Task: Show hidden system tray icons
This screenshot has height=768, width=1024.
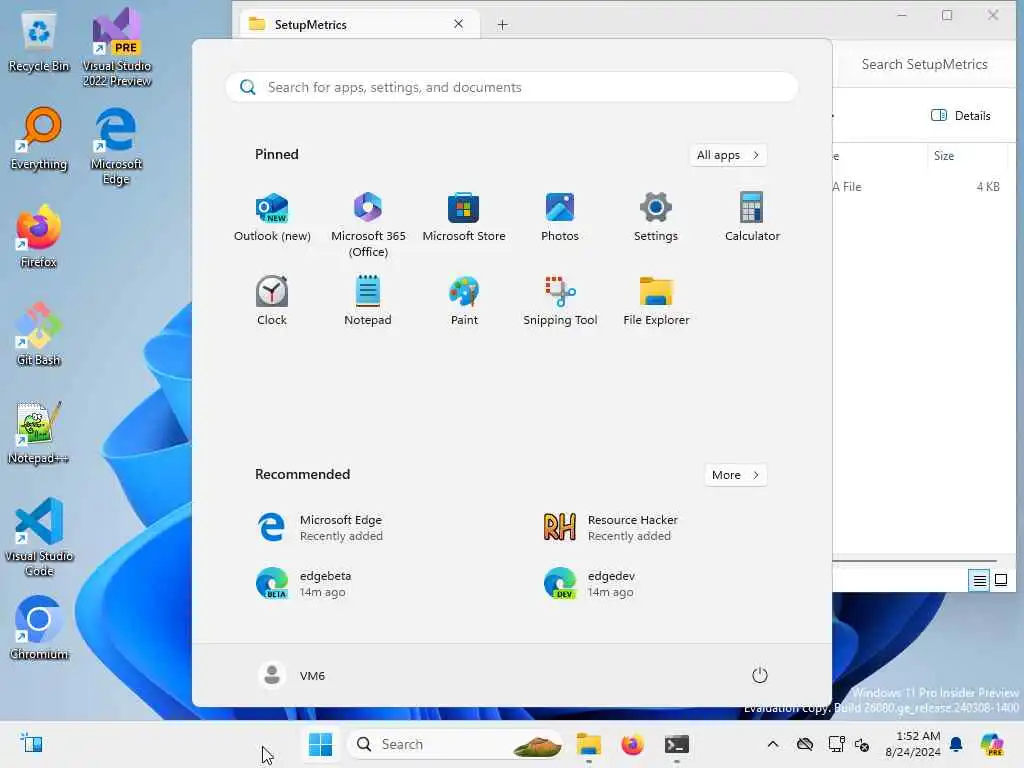Action: [773, 744]
